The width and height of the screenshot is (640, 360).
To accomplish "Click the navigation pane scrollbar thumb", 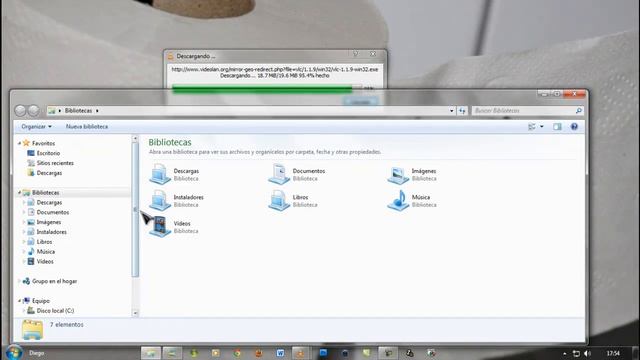I will point(135,209).
